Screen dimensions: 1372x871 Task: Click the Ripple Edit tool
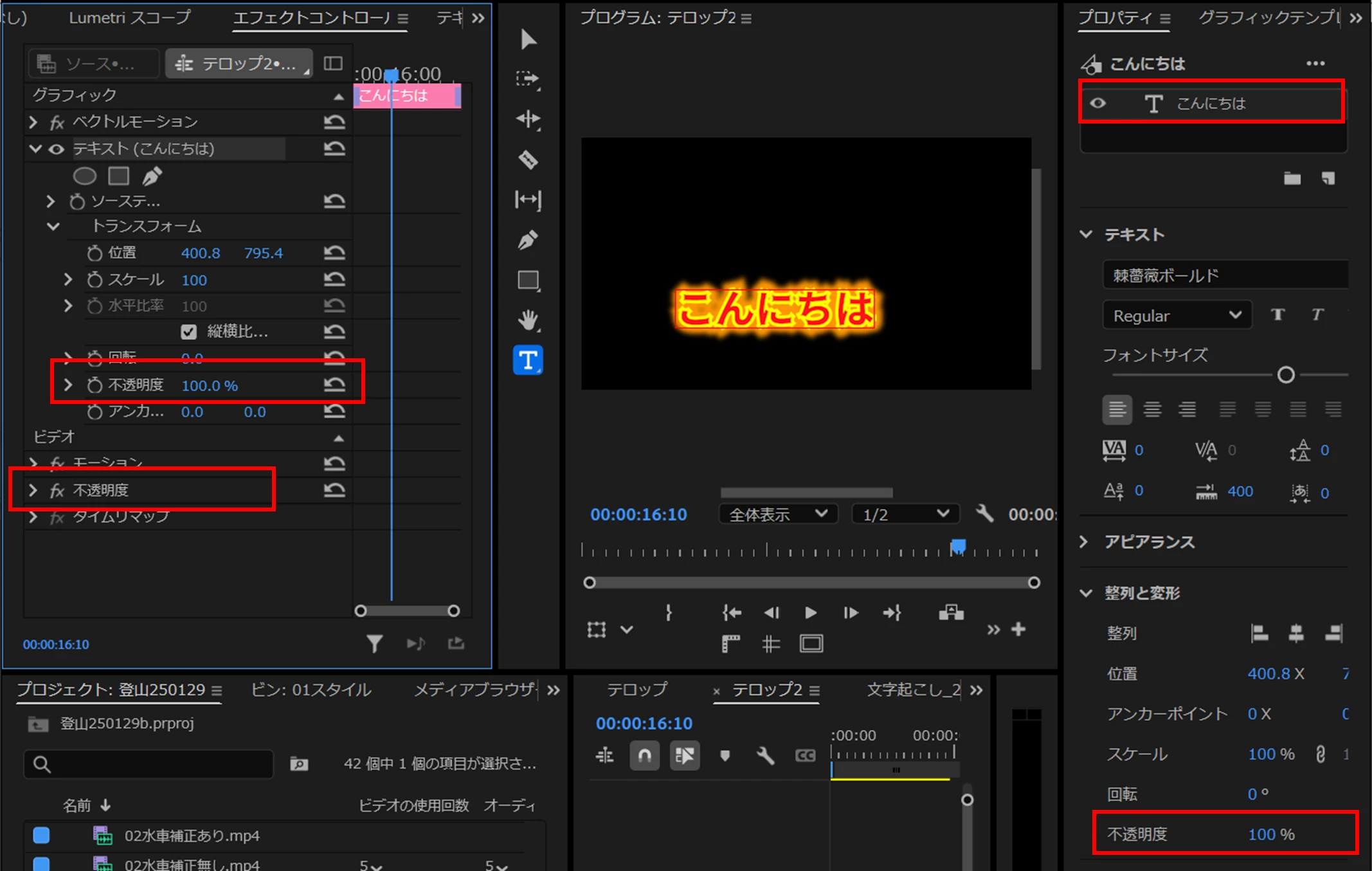[x=528, y=119]
